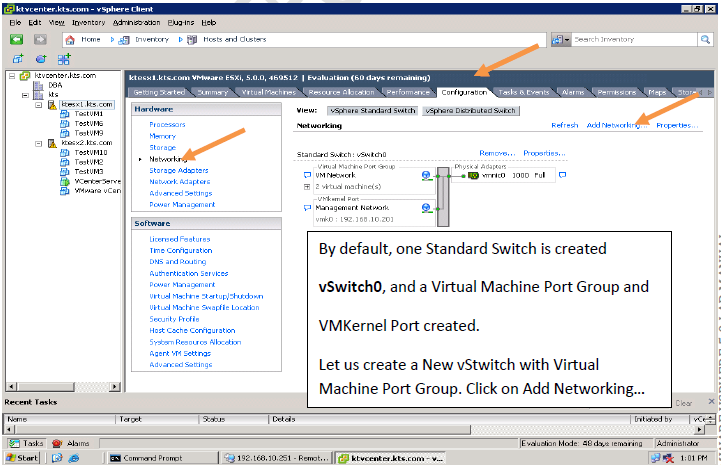This screenshot has height=465, width=721.
Task: Click in the Search Inventory field
Action: (x=635, y=40)
